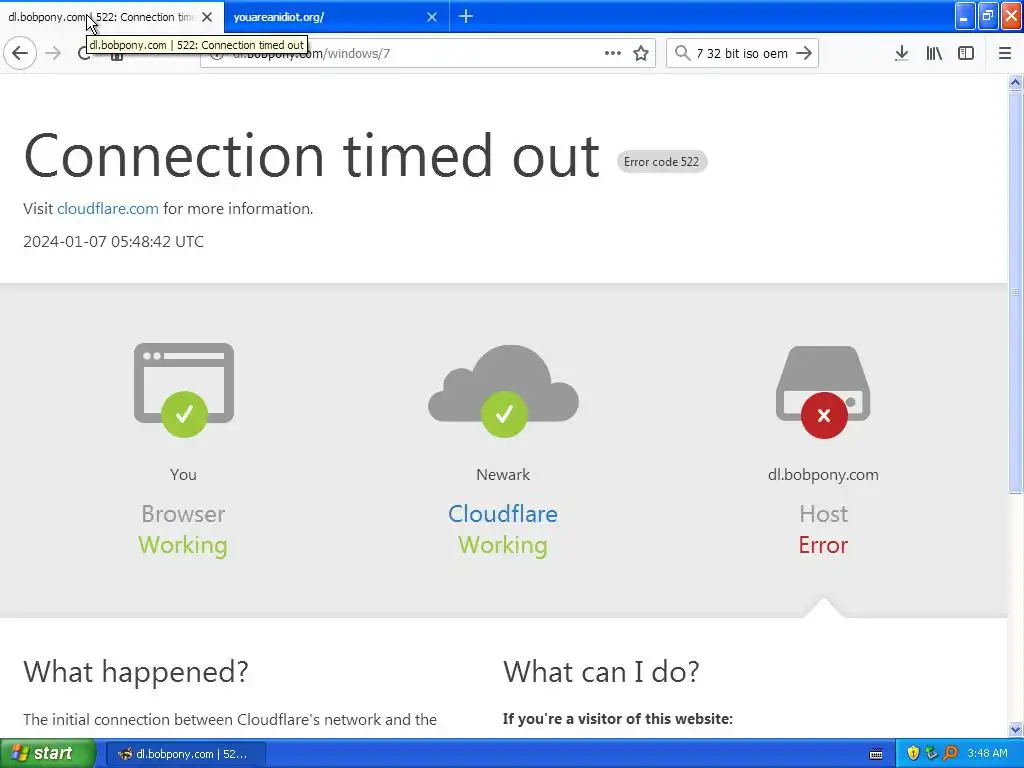This screenshot has height=768, width=1024.
Task: Click the URL address bar
Action: pyautogui.click(x=428, y=53)
